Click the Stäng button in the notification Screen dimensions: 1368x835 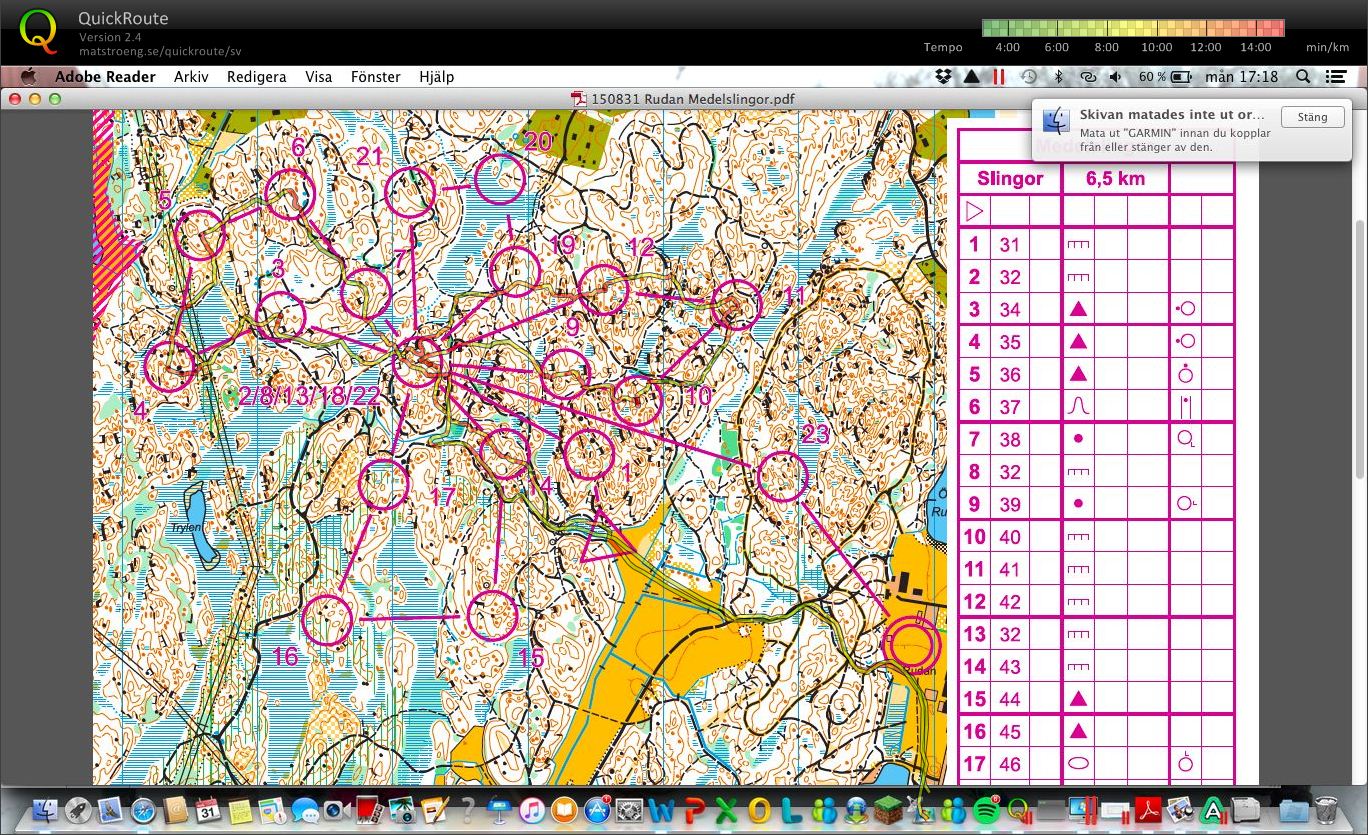point(1312,117)
